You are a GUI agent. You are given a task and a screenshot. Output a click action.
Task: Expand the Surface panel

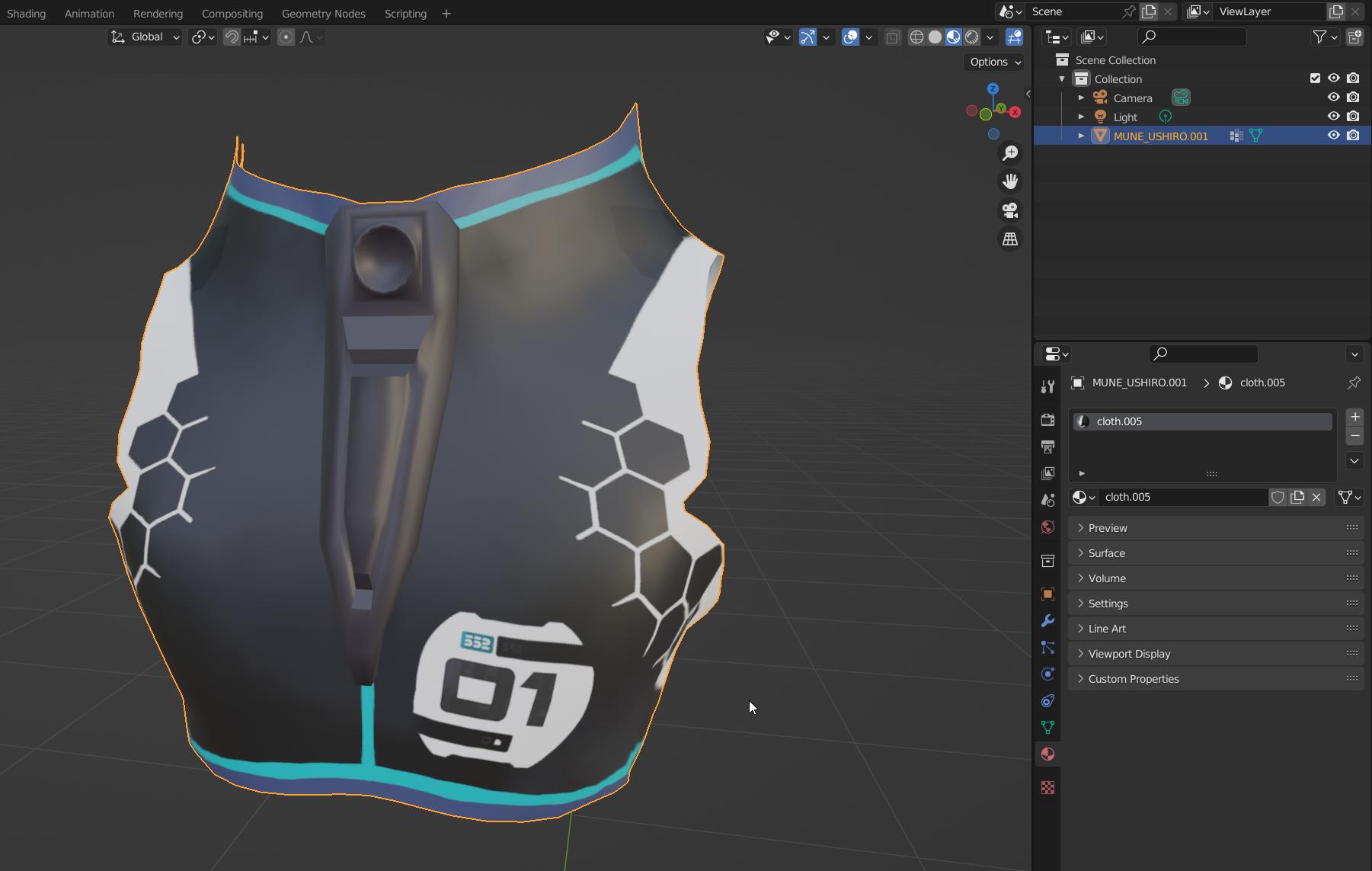pos(1216,553)
